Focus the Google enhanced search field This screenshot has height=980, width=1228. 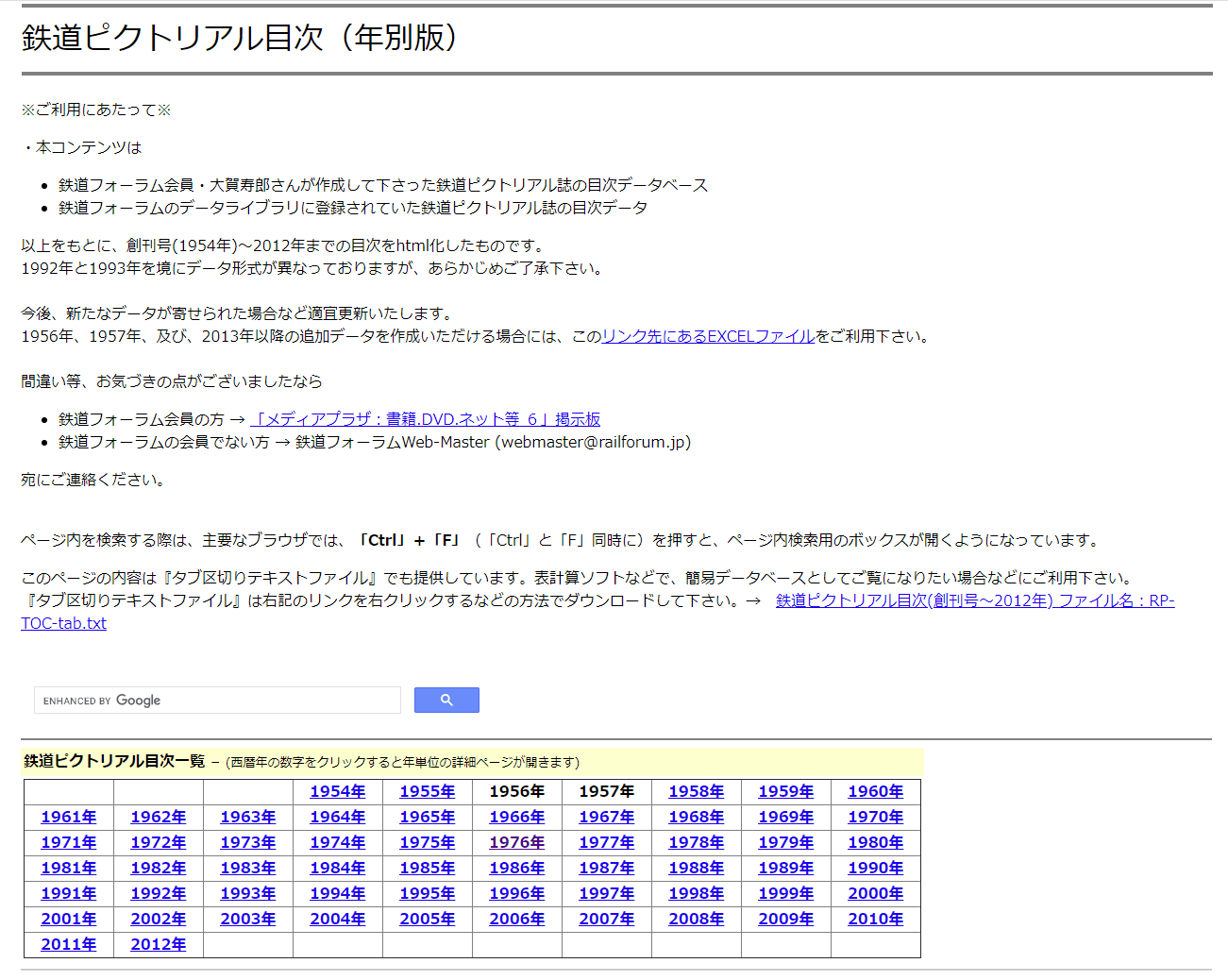[217, 700]
